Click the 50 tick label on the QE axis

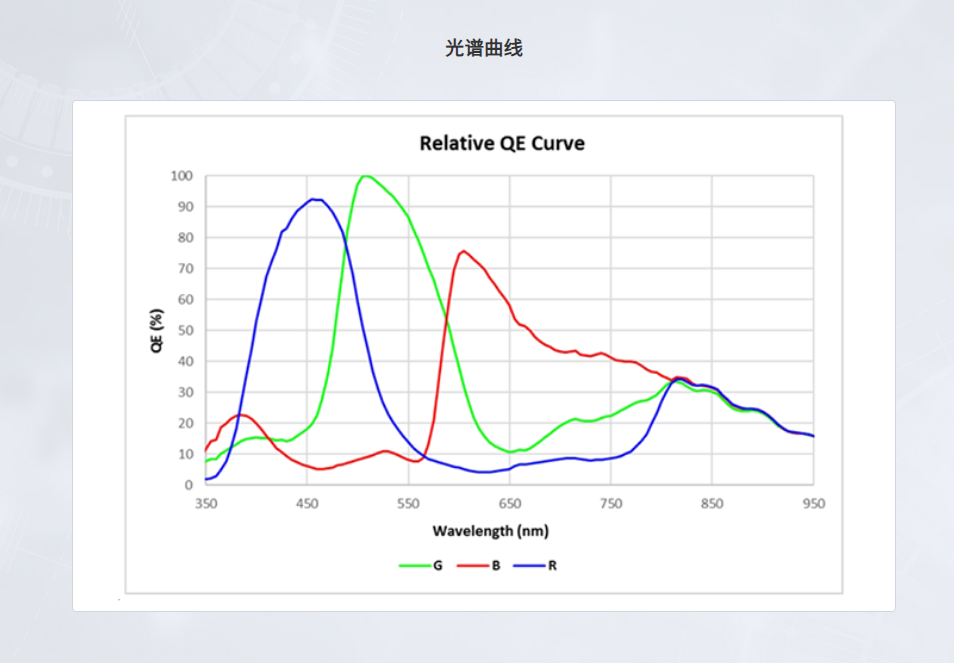(184, 331)
